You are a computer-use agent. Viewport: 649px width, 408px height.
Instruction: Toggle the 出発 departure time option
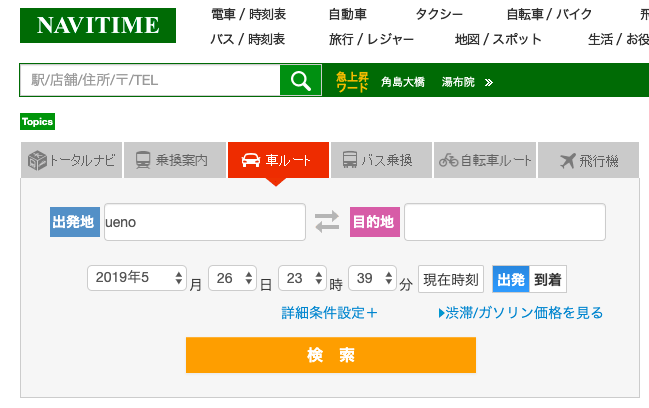(x=510, y=279)
